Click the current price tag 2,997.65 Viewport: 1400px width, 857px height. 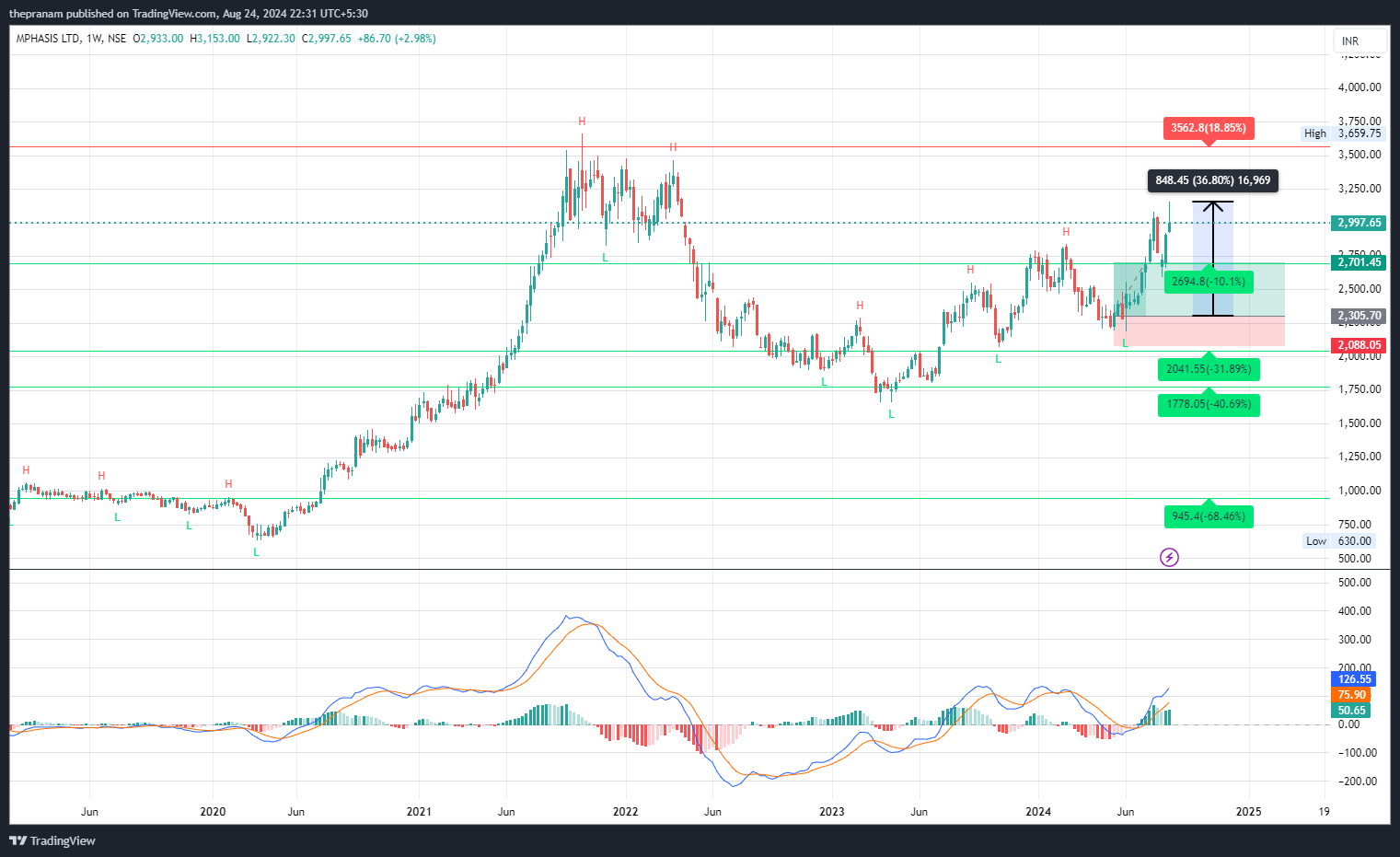click(x=1359, y=223)
